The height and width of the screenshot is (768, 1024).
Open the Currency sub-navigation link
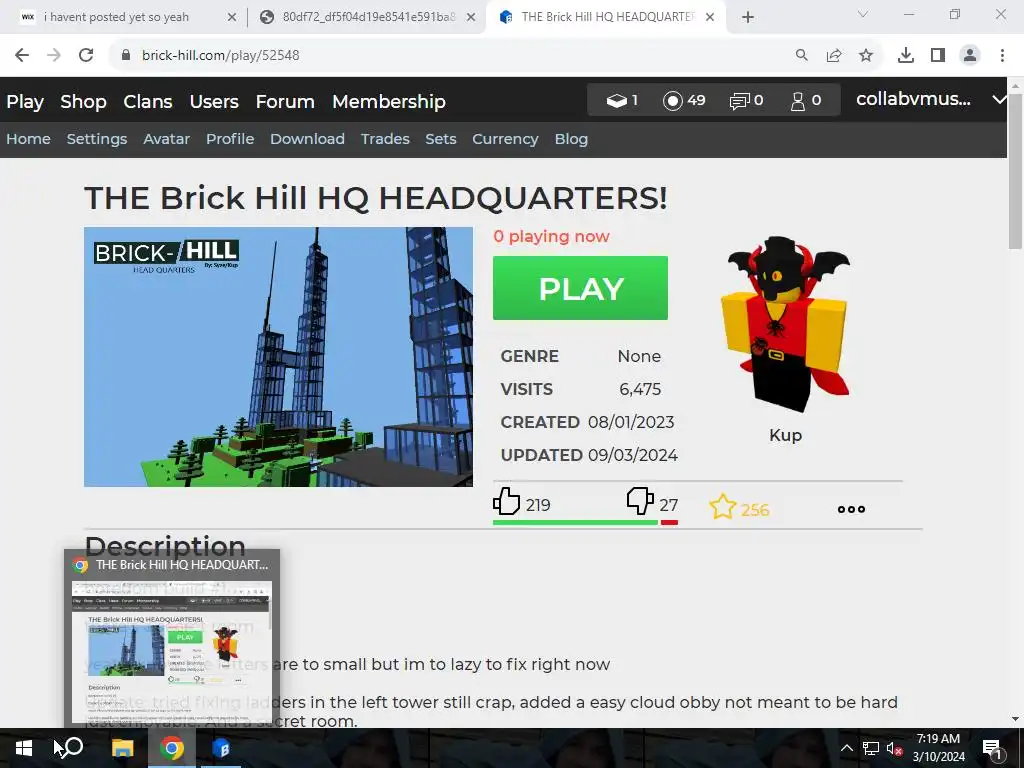coord(505,139)
